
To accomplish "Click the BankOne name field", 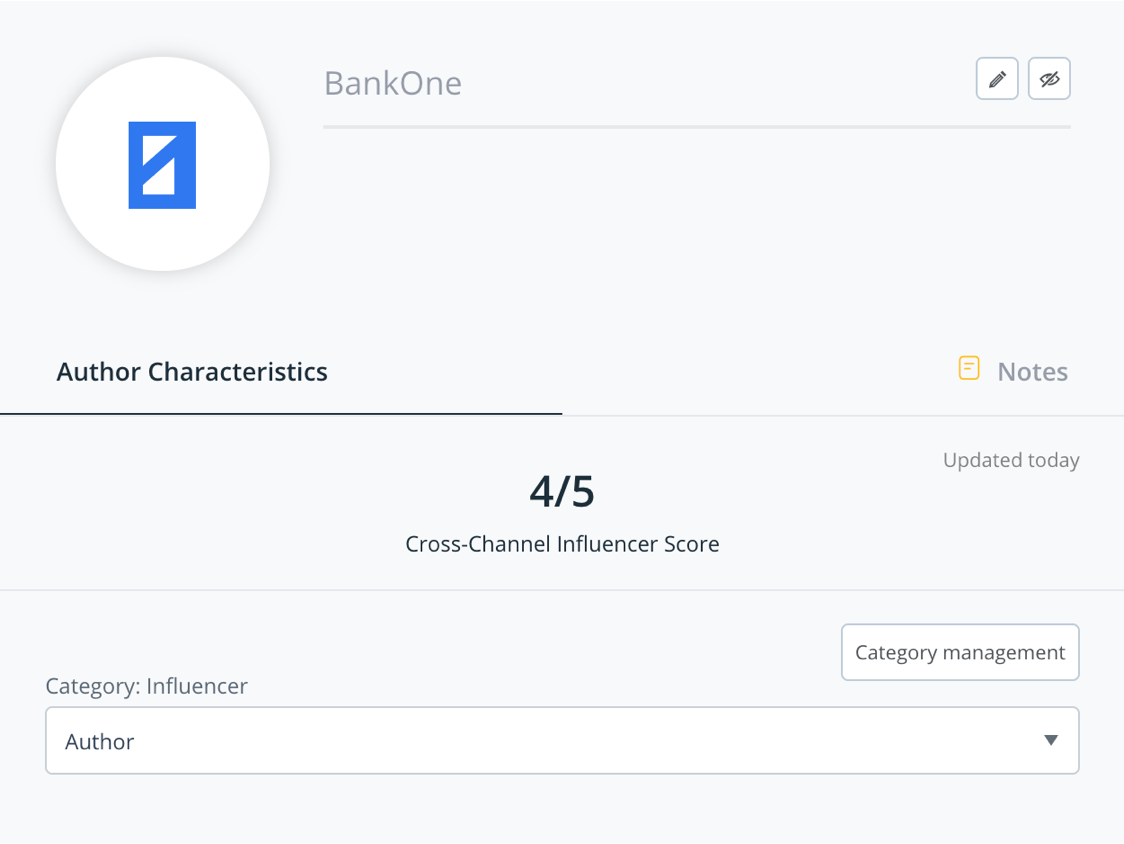I will pos(393,83).
